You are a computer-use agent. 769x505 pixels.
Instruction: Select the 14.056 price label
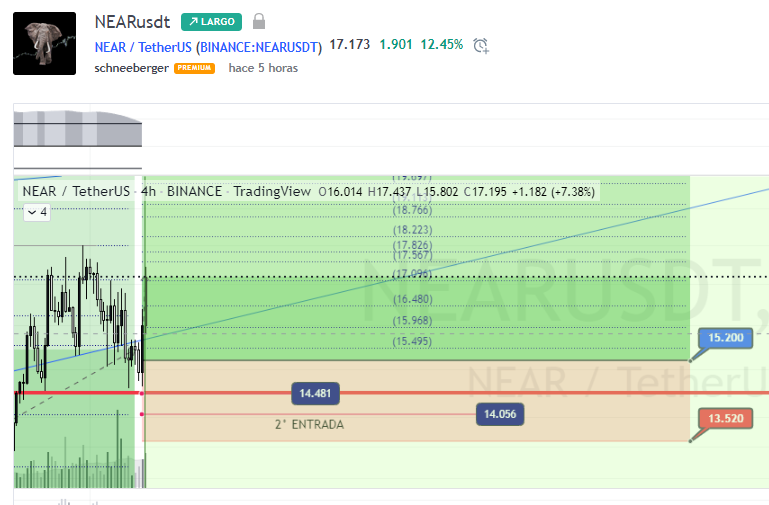(x=500, y=414)
